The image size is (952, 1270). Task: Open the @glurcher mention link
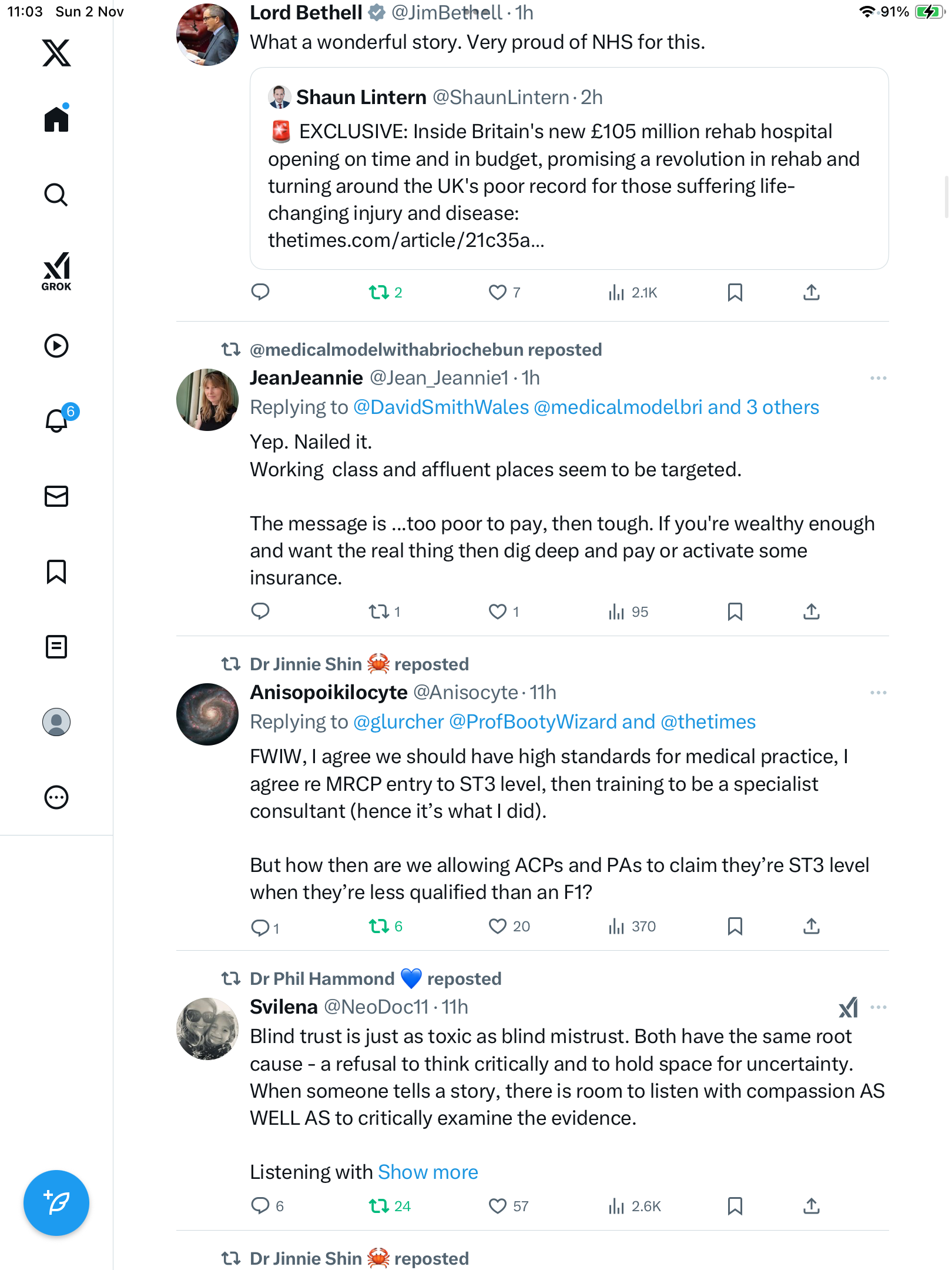(x=398, y=722)
